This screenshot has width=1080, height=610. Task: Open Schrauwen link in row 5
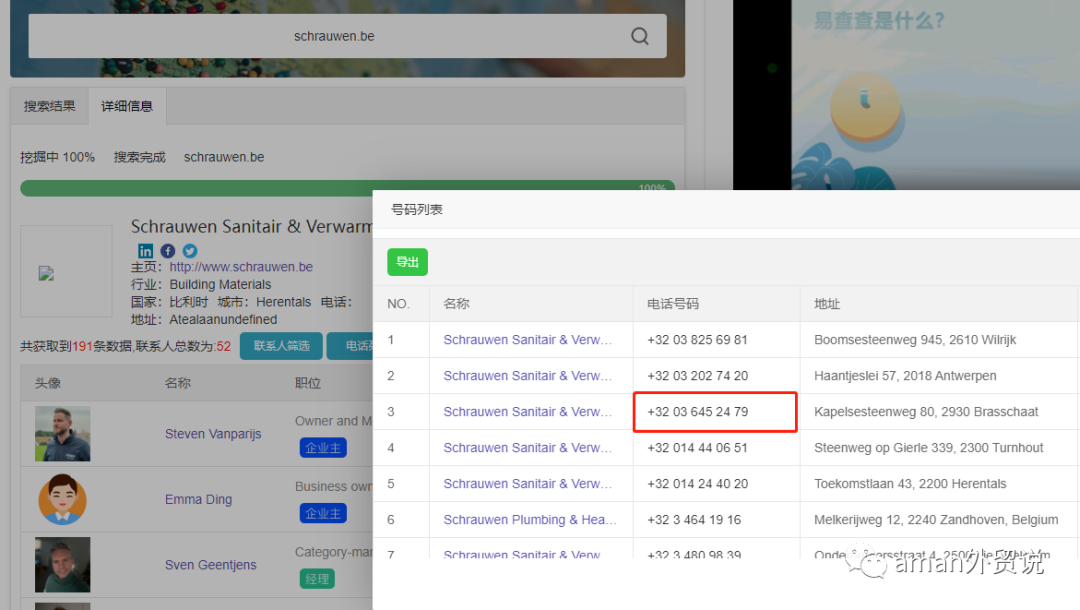(528, 483)
